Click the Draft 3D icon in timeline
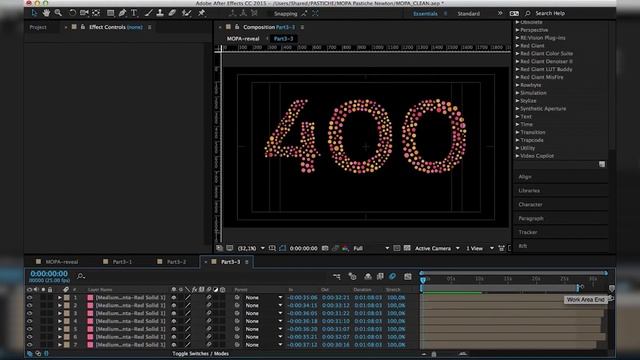 (x=353, y=277)
